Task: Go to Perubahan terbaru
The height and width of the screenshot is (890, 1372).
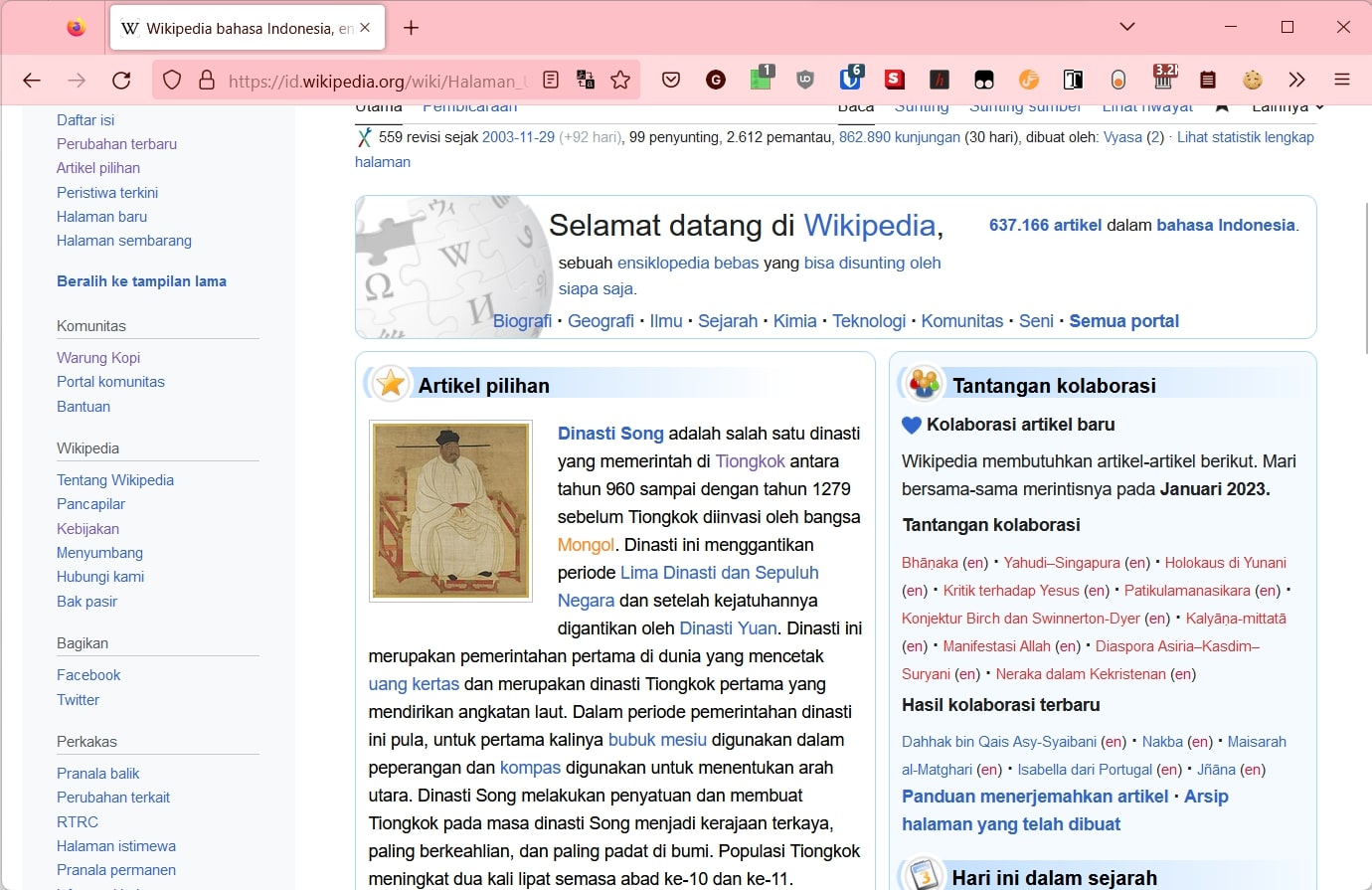Action: (116, 144)
